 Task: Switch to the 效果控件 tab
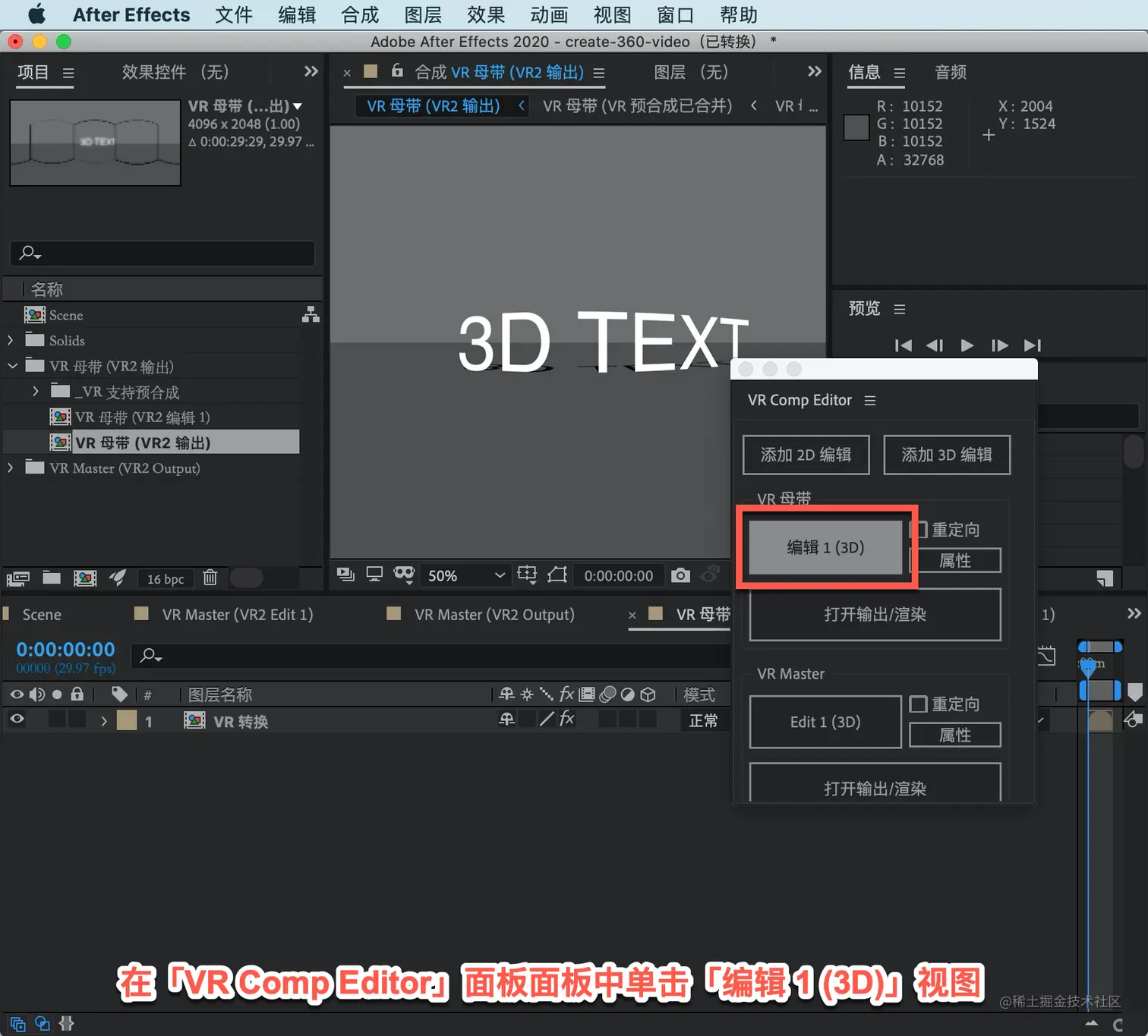coord(175,72)
